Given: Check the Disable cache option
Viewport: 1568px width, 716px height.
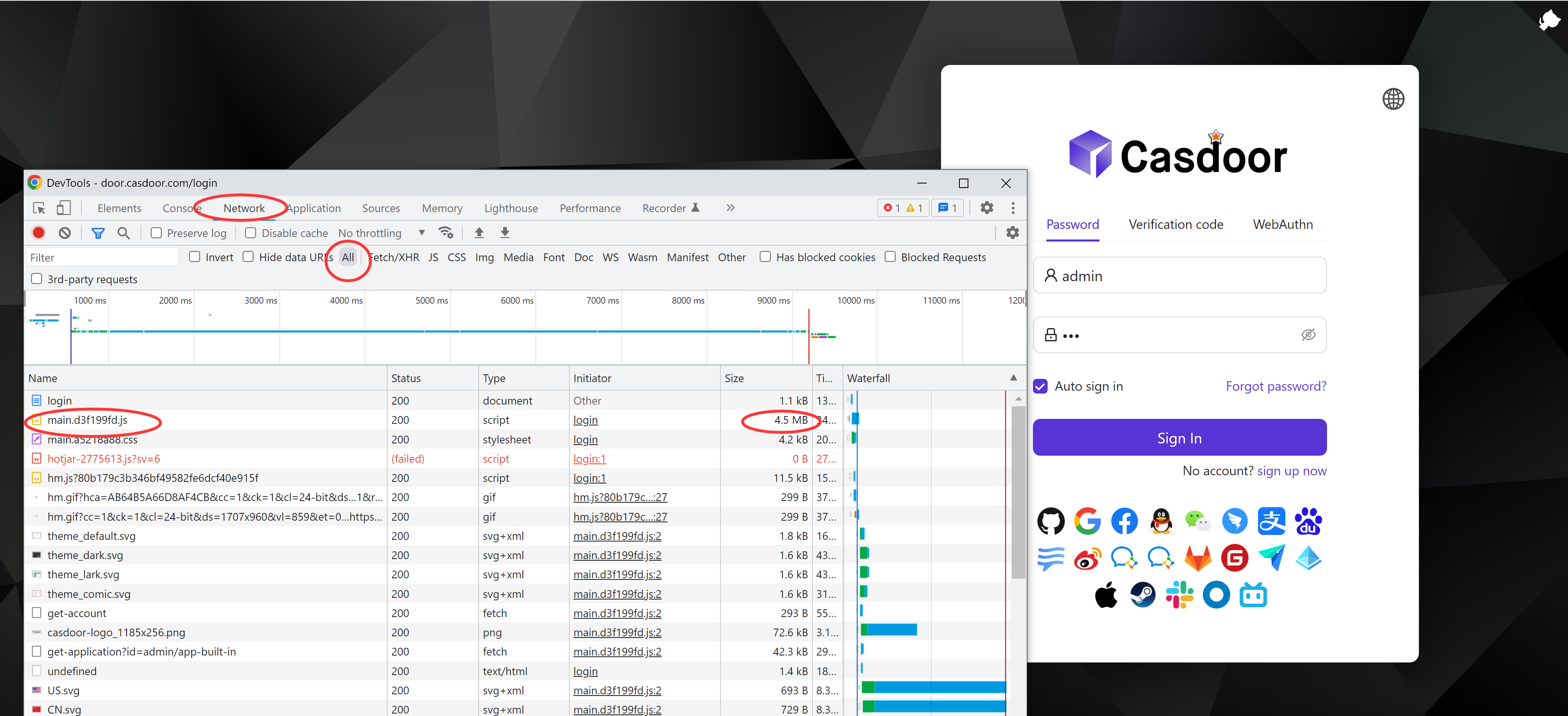Looking at the screenshot, I should 251,233.
